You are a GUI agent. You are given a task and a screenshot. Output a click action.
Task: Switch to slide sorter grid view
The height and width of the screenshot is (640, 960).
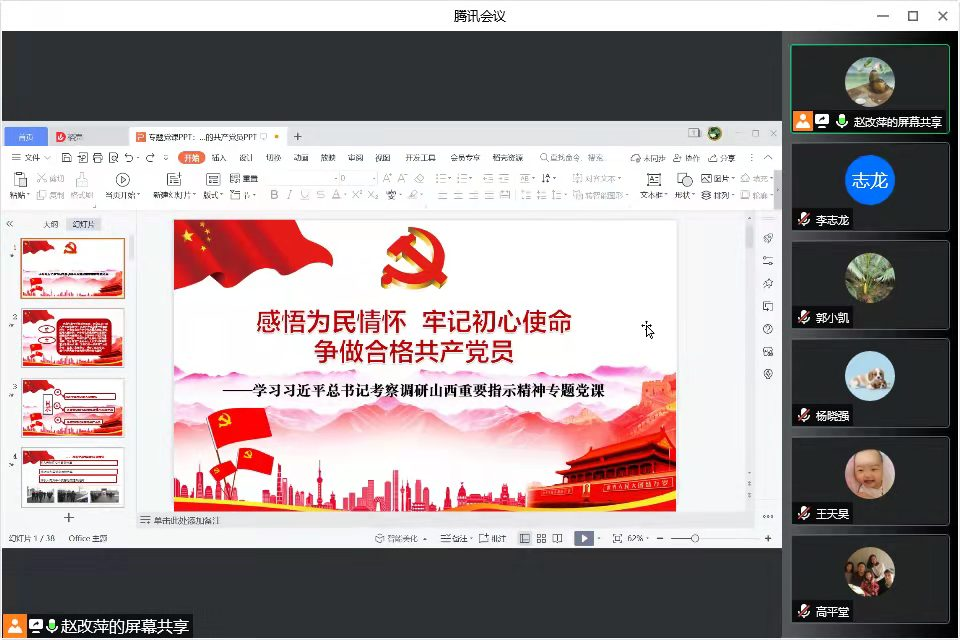point(541,538)
